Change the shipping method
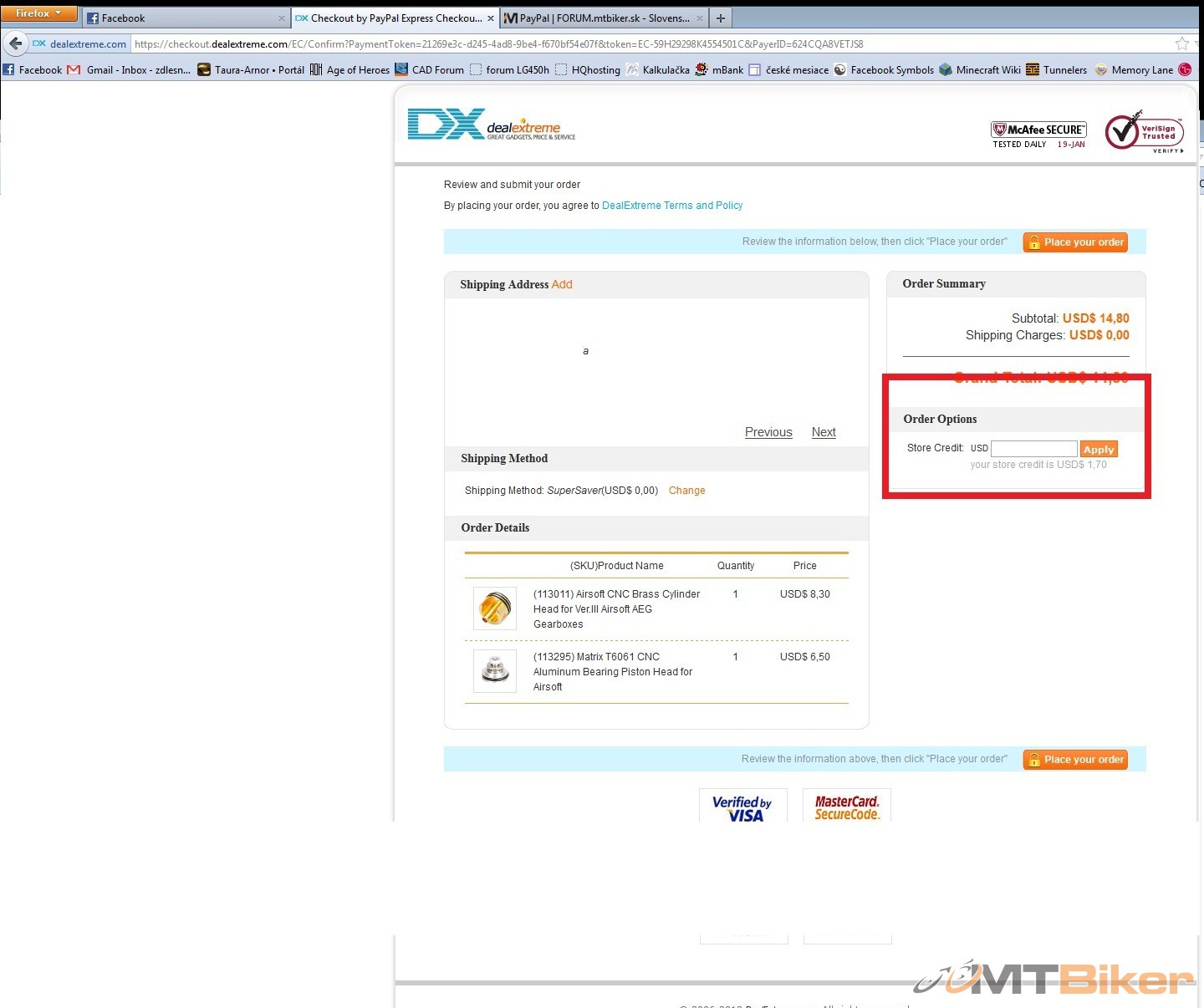The height and width of the screenshot is (1008, 1204). point(686,491)
